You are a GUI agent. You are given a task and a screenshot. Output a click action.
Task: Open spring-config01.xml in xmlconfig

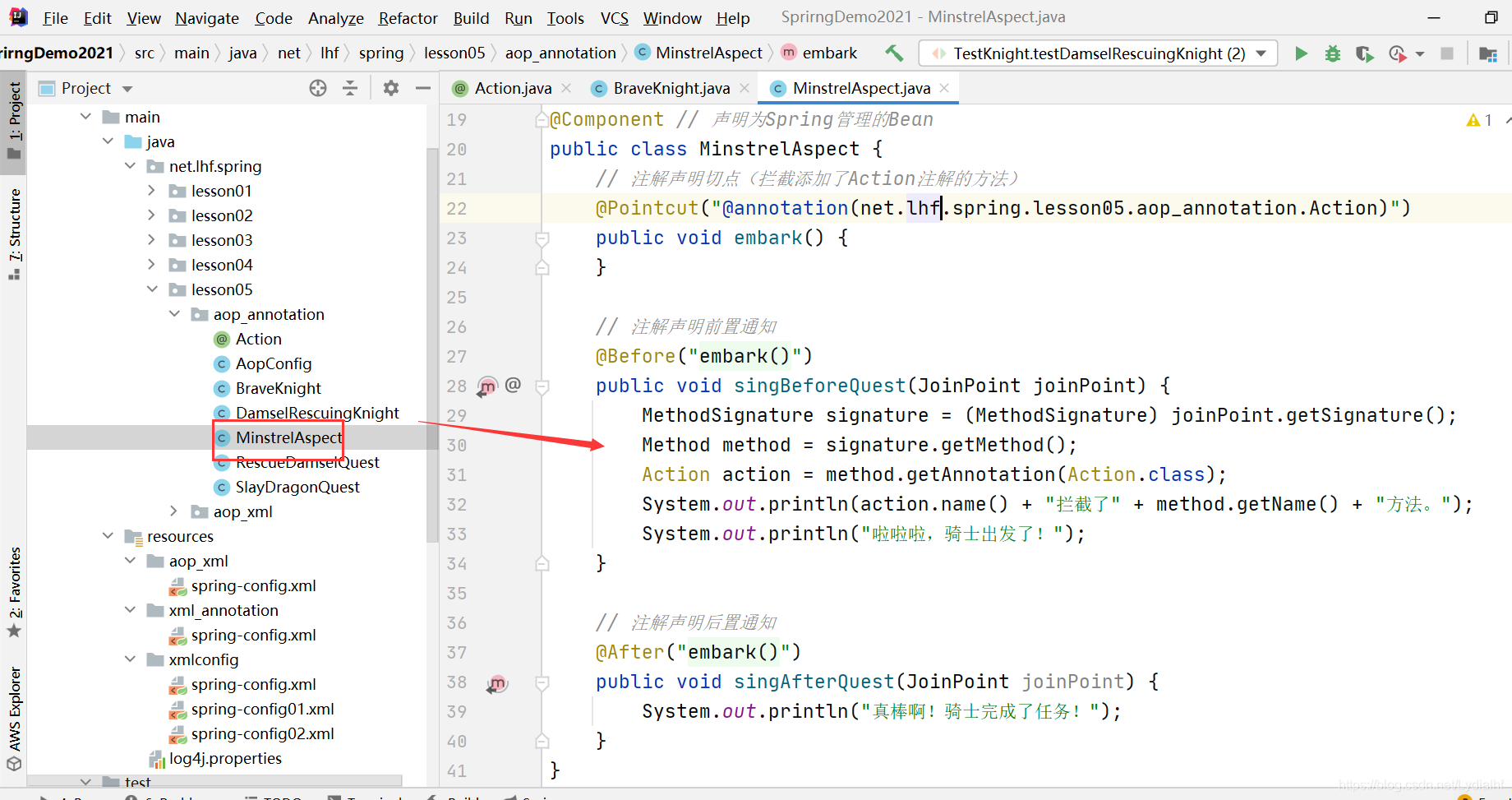262,709
